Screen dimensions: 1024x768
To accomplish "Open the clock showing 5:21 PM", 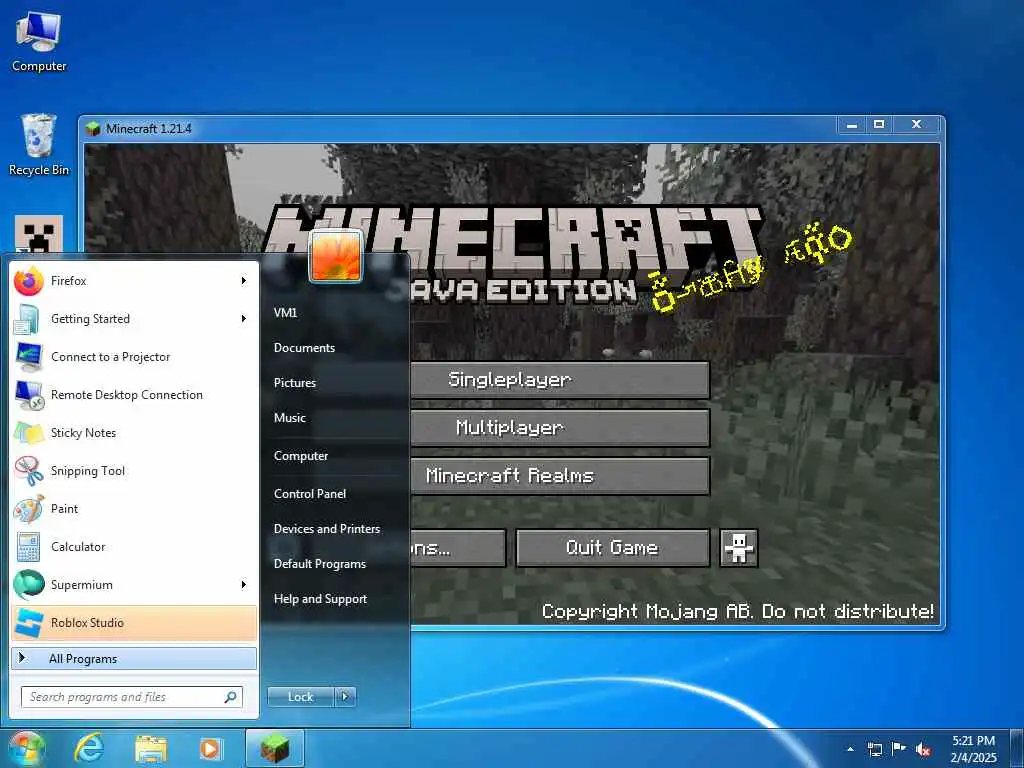I will [973, 749].
